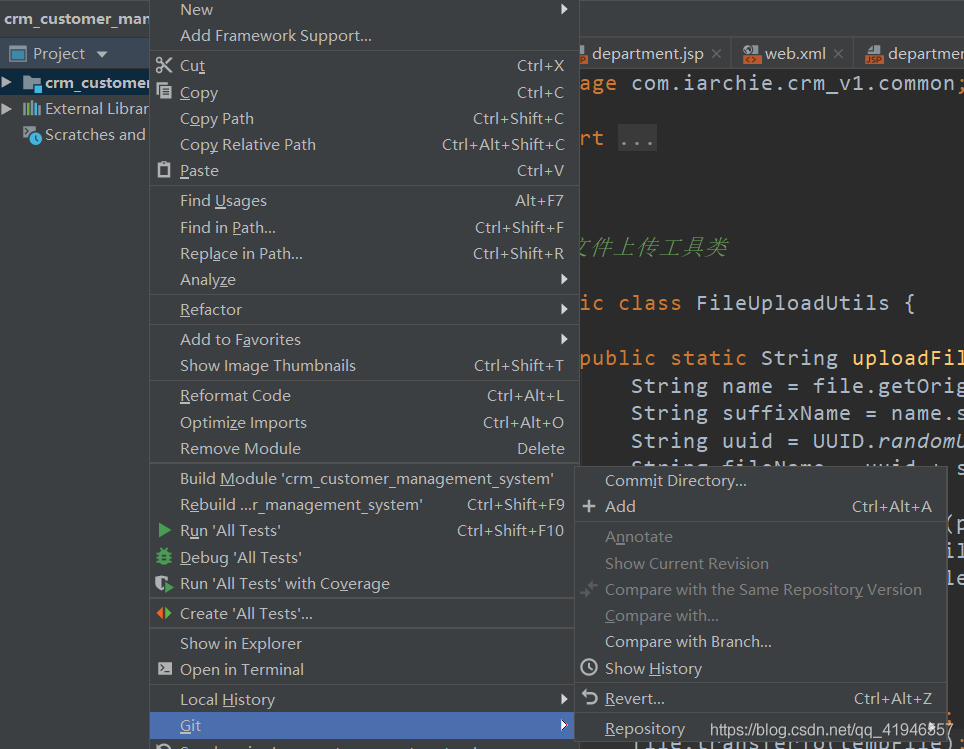Choose Compare with Branch in Git submenu

click(x=761, y=641)
